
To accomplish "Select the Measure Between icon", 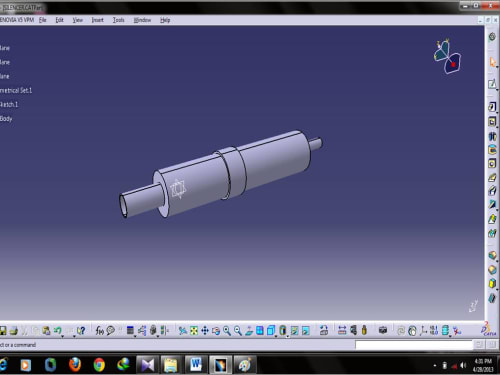I will 342,331.
